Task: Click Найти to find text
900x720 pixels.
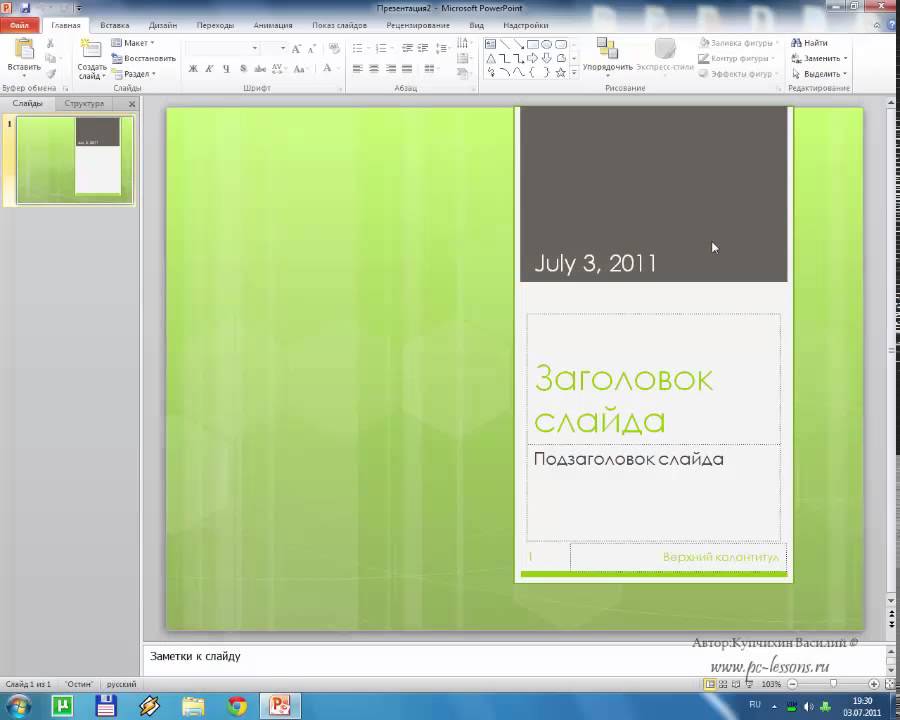Action: point(809,43)
